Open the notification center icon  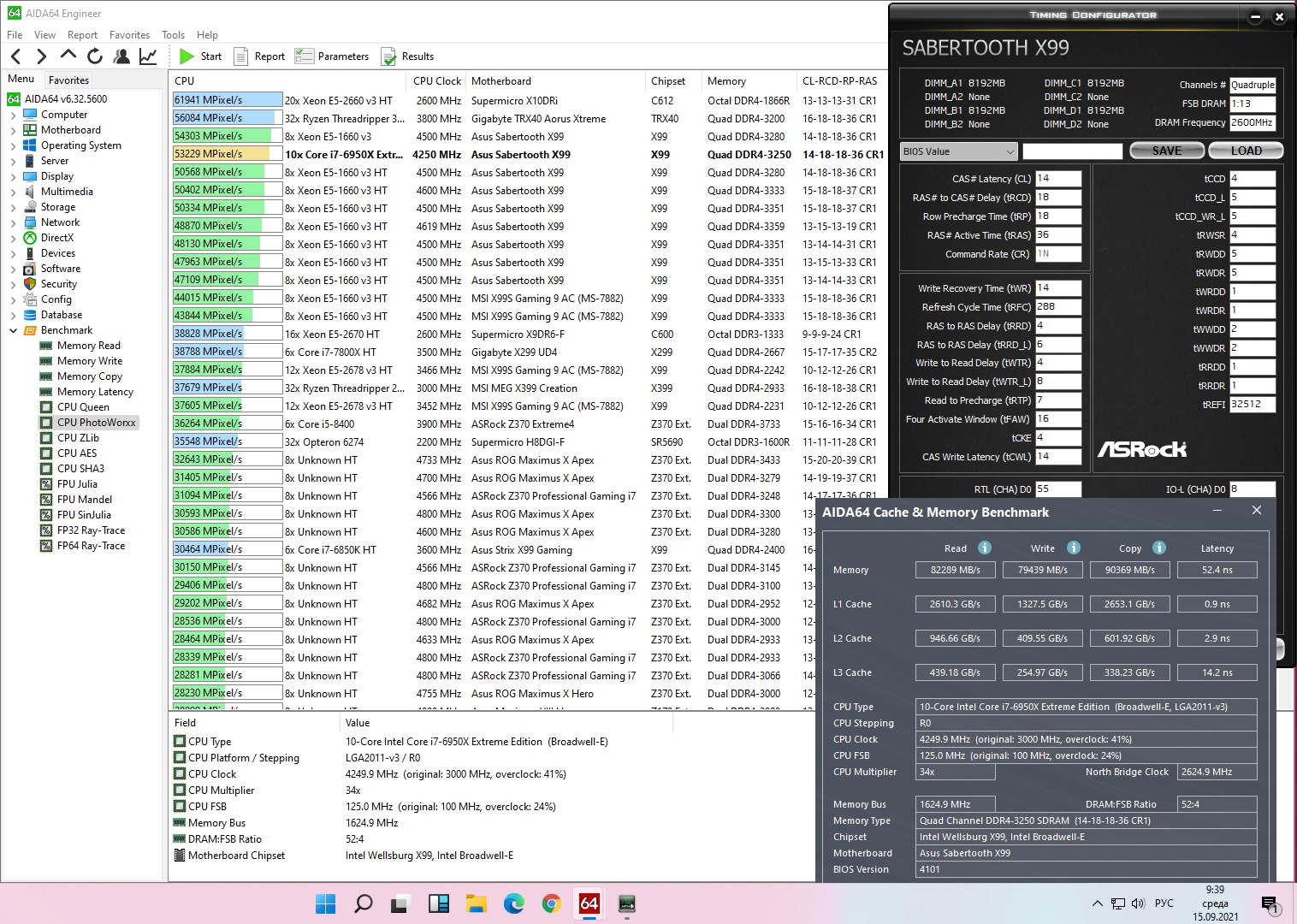tap(1269, 903)
